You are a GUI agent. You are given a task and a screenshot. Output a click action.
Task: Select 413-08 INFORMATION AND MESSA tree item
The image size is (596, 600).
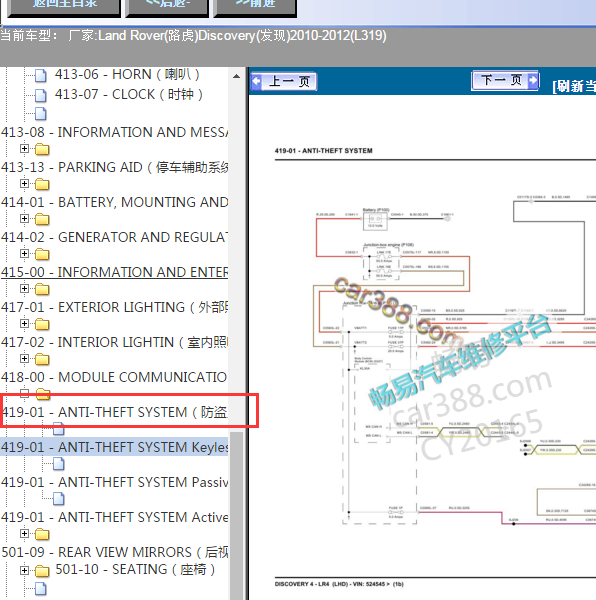pos(114,132)
